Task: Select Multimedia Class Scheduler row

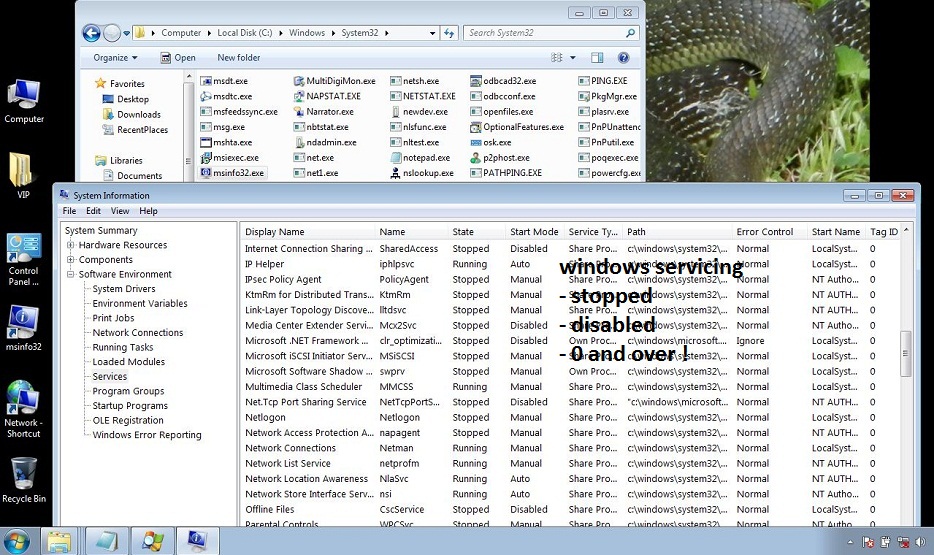Action: click(x=571, y=387)
